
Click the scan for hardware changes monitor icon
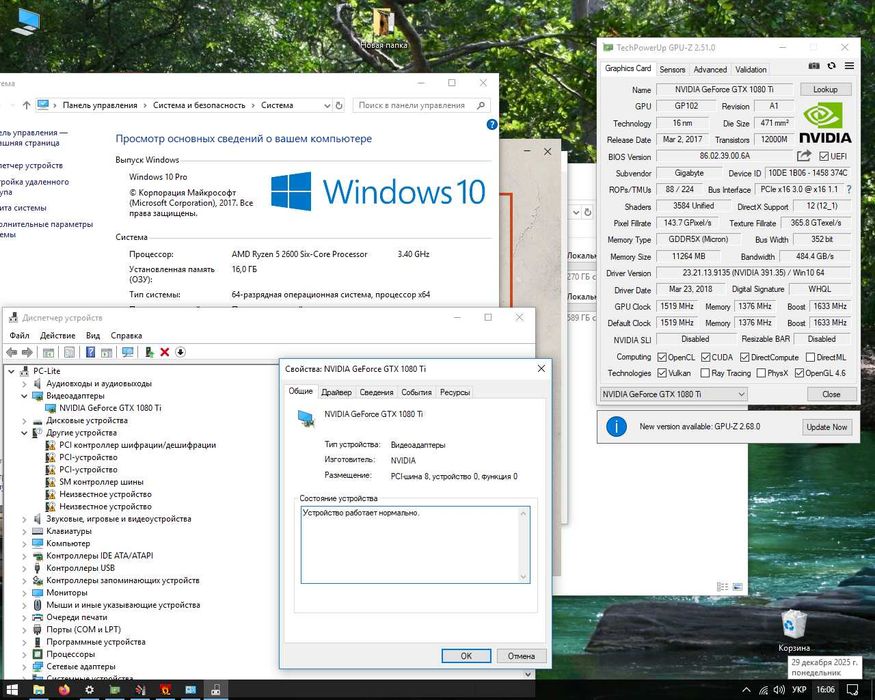(127, 352)
